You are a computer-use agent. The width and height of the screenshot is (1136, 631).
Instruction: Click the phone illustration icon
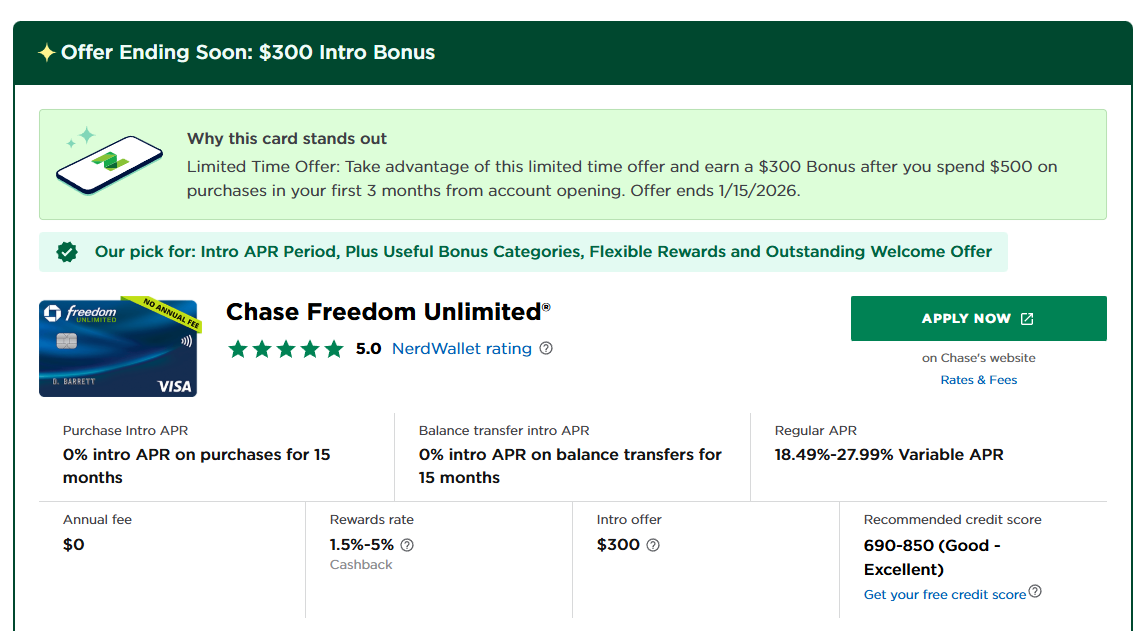(109, 161)
